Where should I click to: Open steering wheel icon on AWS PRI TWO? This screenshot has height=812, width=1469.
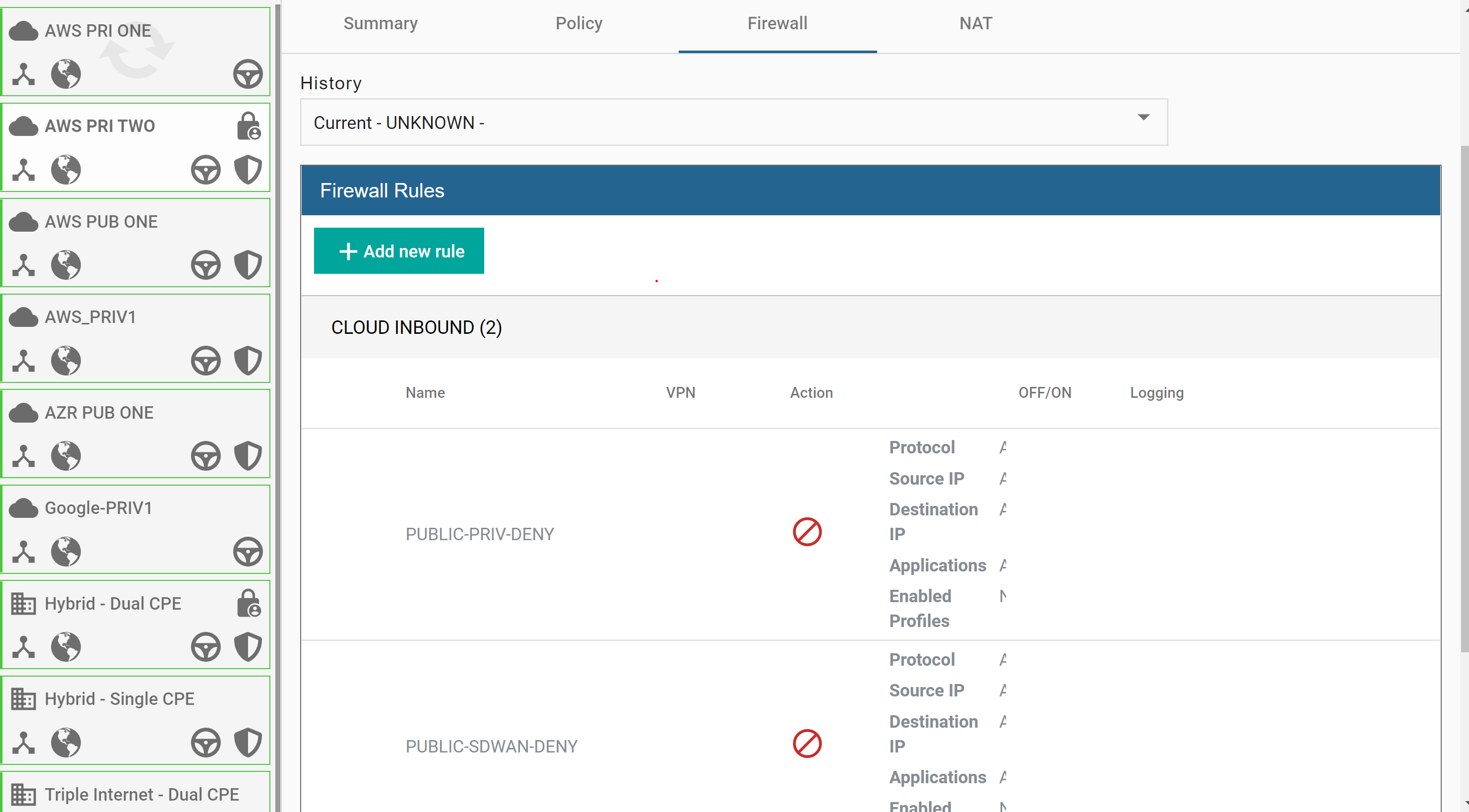click(x=205, y=170)
